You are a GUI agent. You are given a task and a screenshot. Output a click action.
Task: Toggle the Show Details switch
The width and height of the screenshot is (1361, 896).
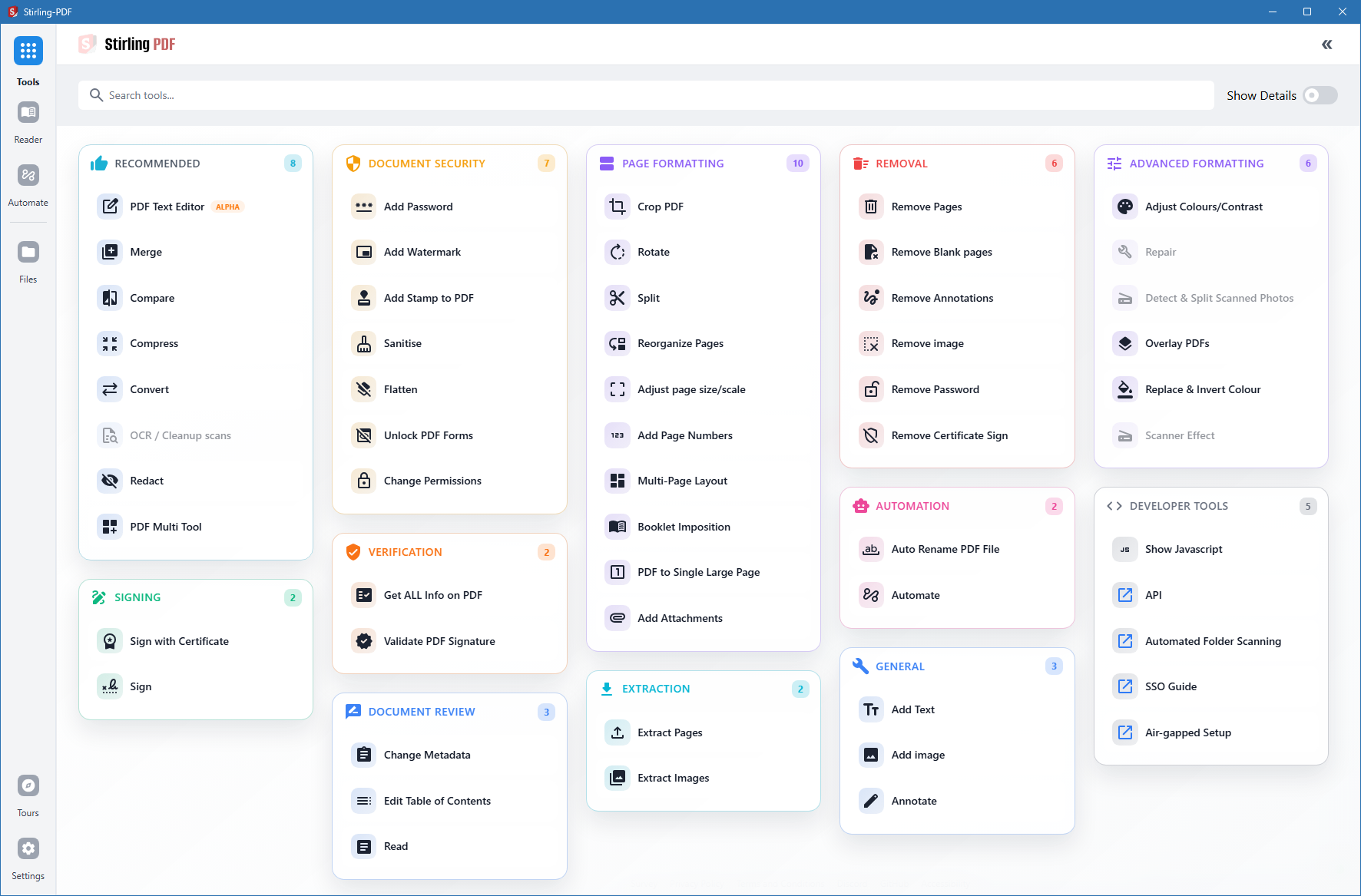(x=1320, y=95)
